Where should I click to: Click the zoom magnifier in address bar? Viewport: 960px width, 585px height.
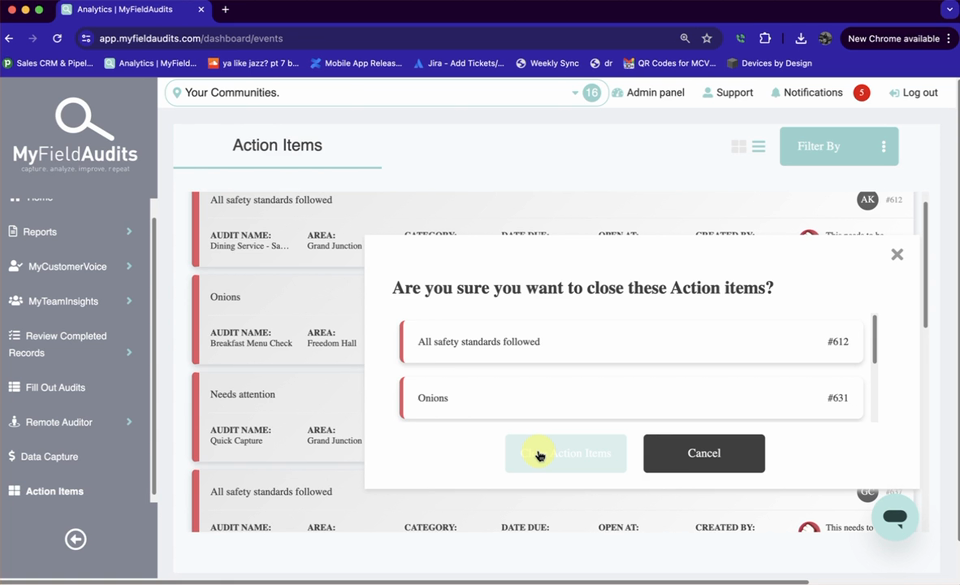coord(684,39)
